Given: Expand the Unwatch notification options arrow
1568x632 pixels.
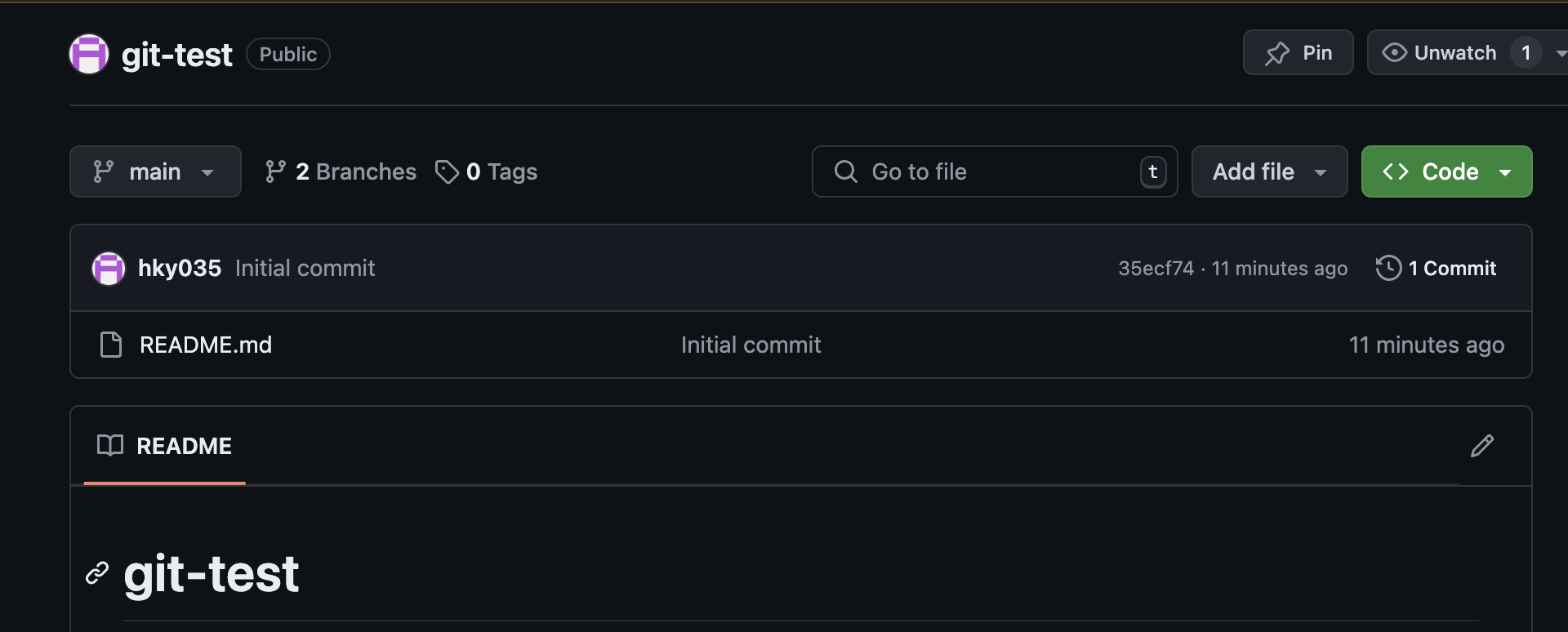Looking at the screenshot, I should point(1560,53).
